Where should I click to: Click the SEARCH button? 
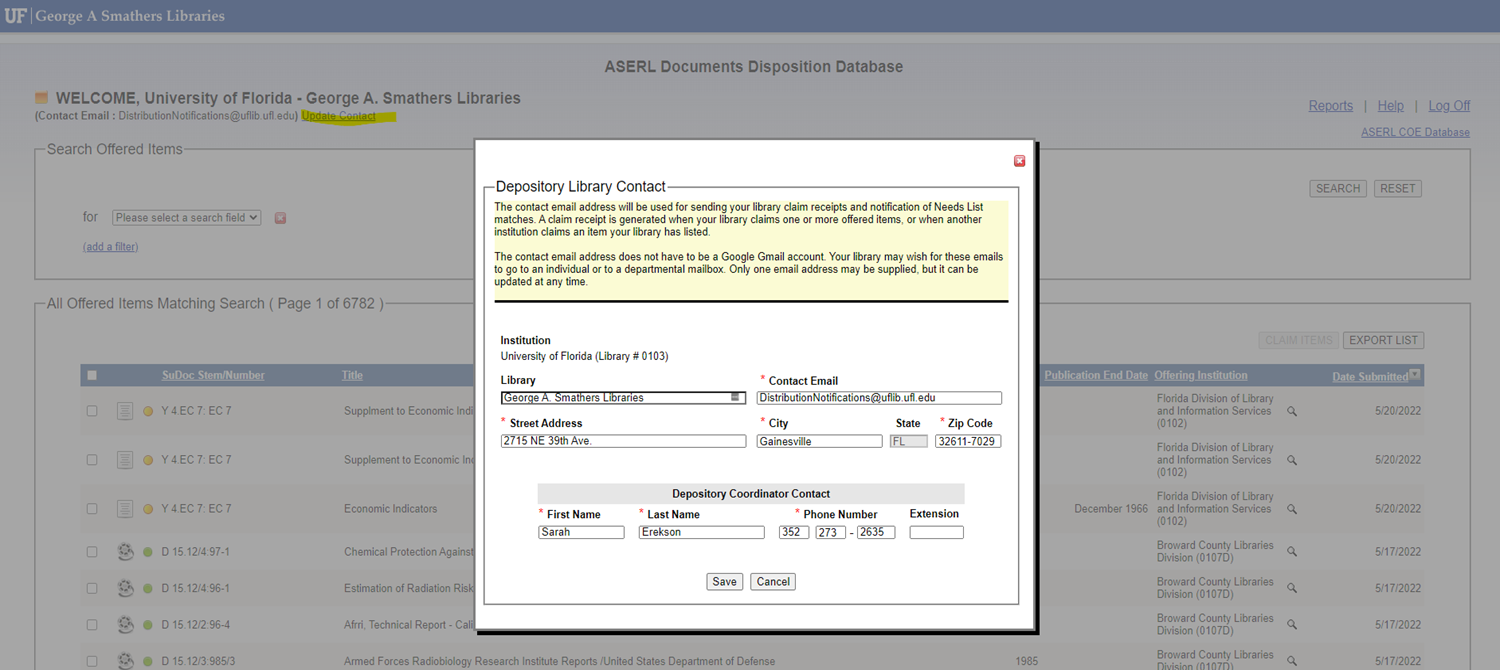coord(1338,189)
